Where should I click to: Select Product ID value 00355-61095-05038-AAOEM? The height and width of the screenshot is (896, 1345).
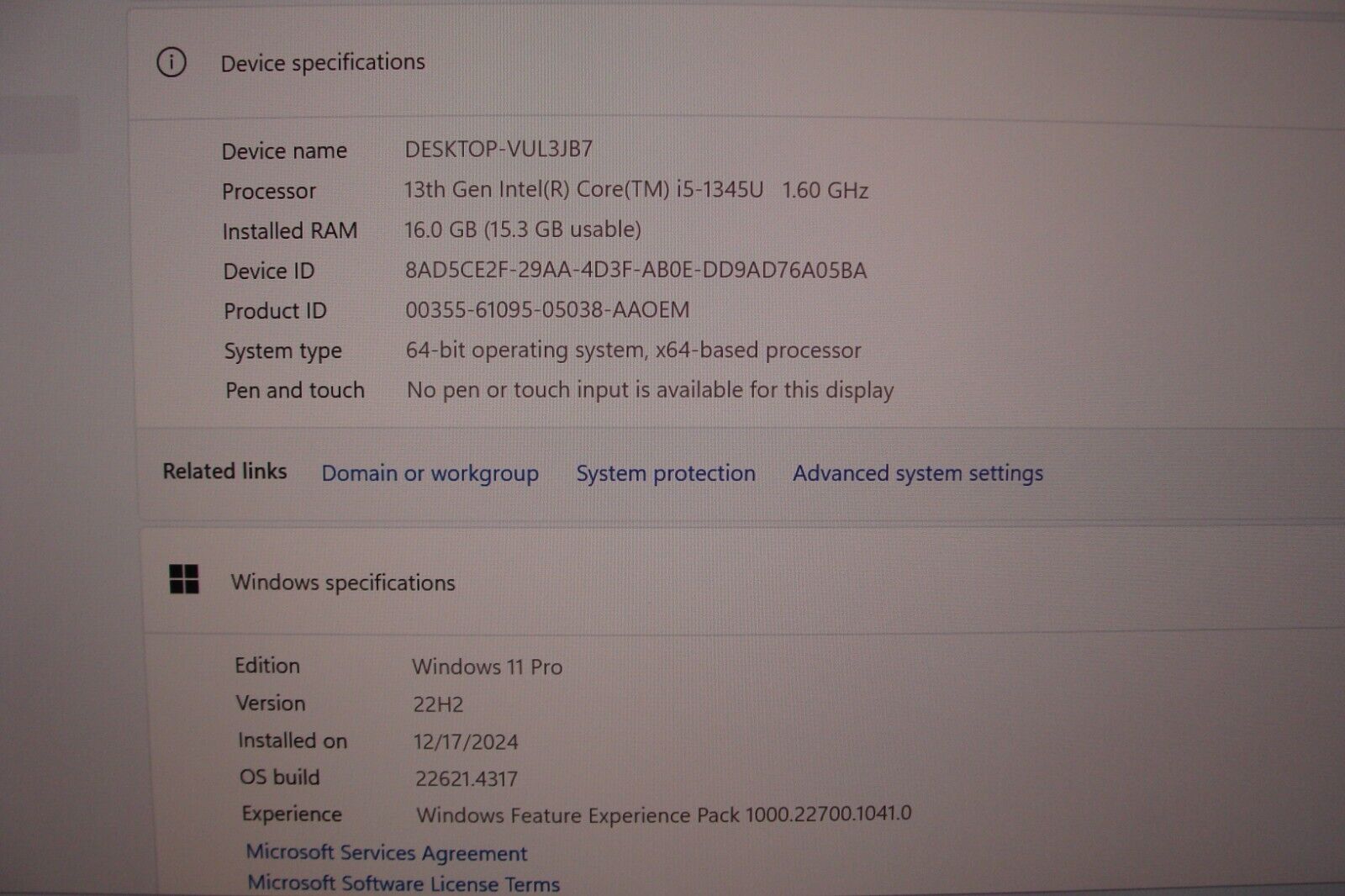tap(547, 309)
